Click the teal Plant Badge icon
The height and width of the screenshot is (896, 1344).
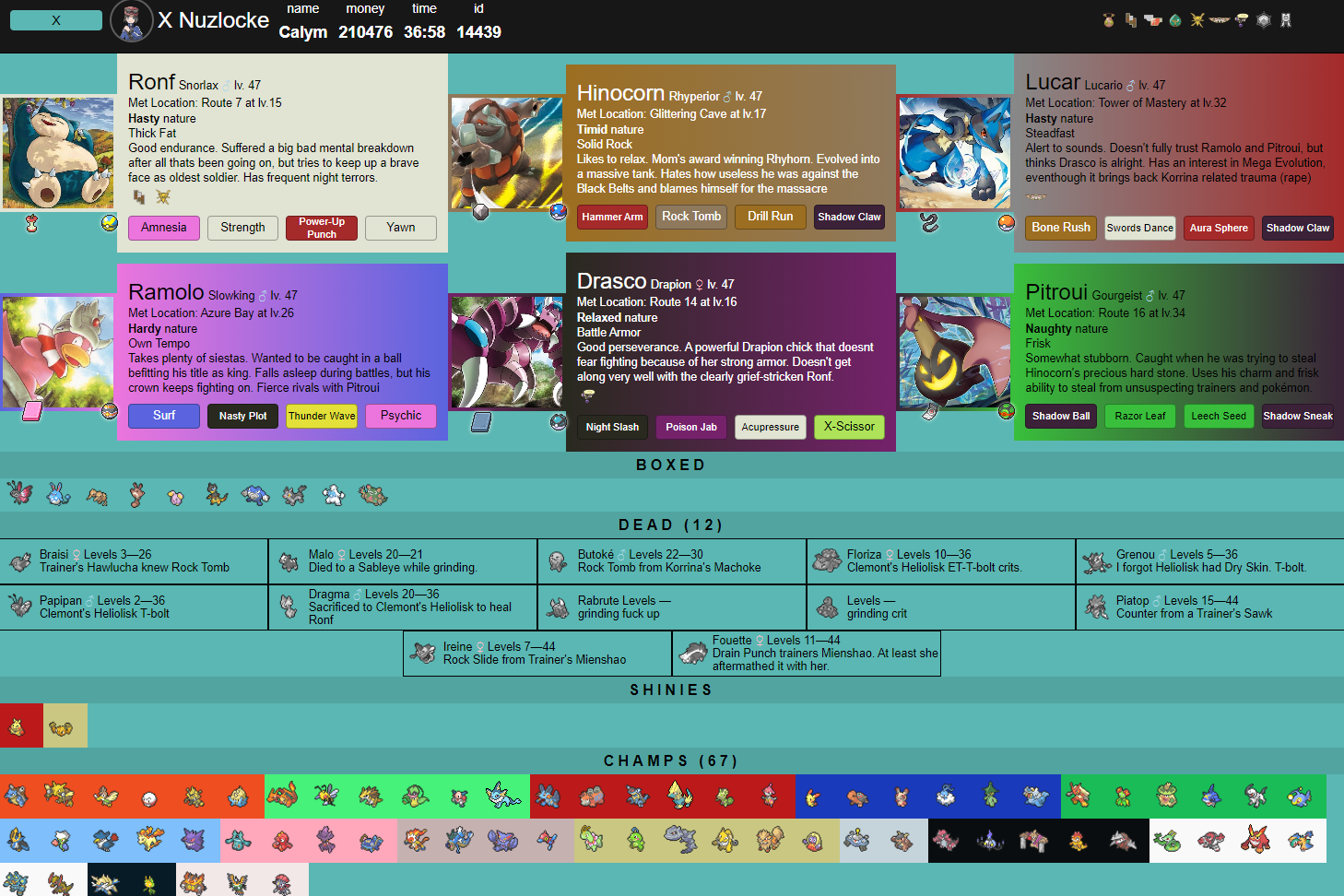tap(1175, 20)
